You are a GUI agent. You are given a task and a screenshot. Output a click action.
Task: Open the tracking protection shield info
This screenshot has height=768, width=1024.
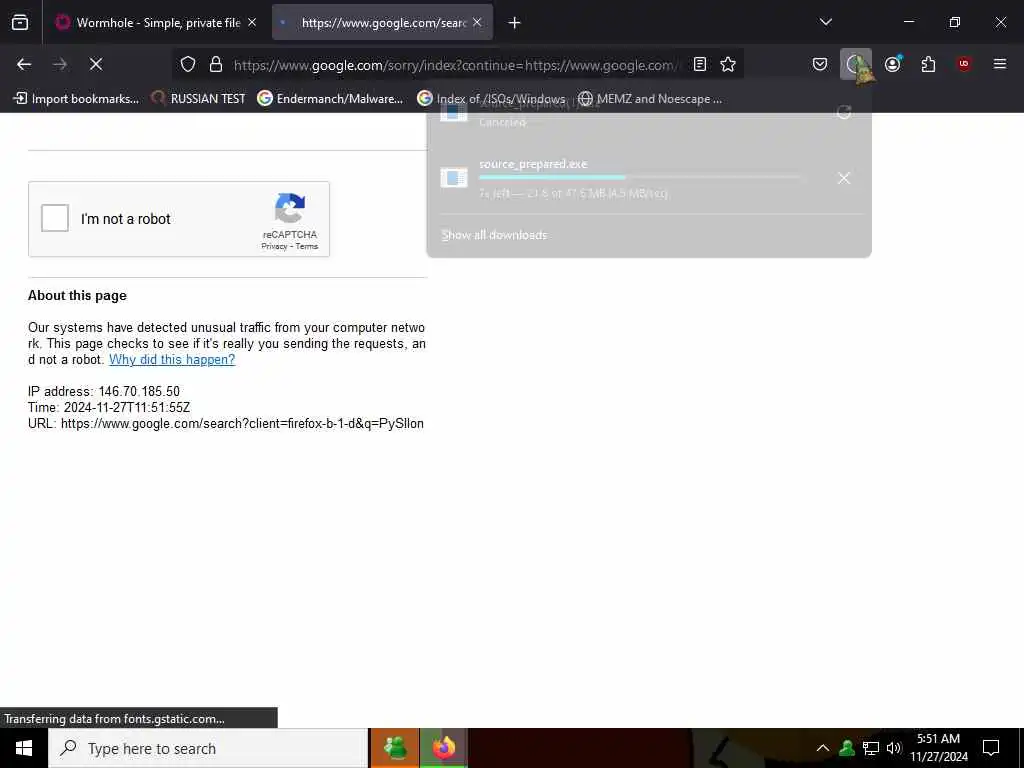[188, 64]
